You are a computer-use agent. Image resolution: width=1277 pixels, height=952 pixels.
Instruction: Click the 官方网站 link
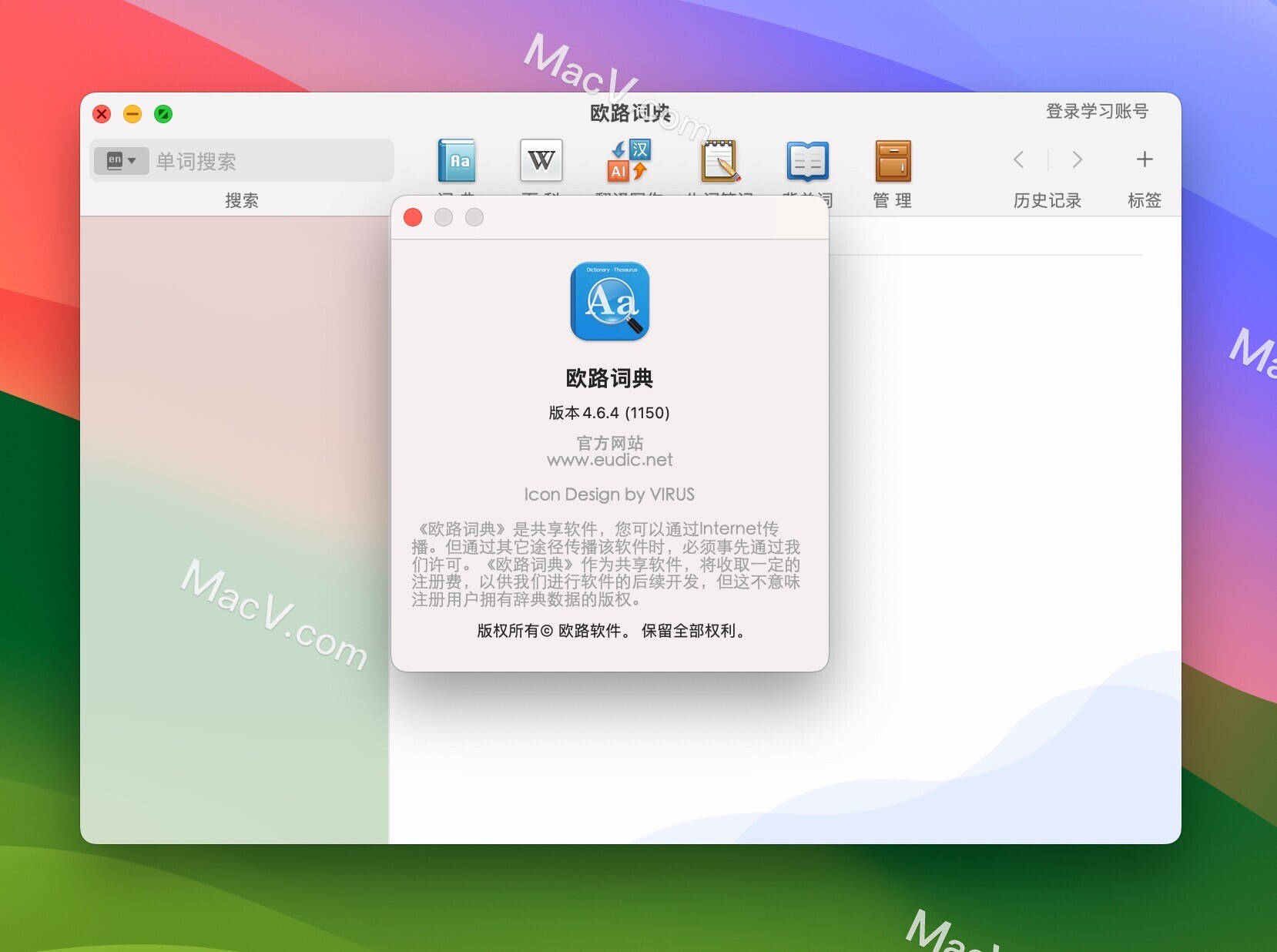tap(609, 443)
